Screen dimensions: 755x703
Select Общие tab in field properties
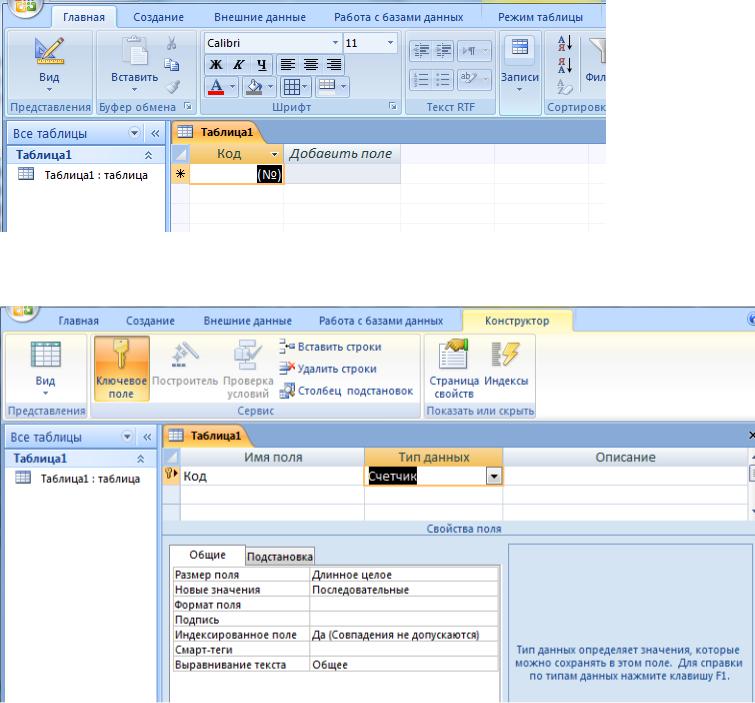208,555
